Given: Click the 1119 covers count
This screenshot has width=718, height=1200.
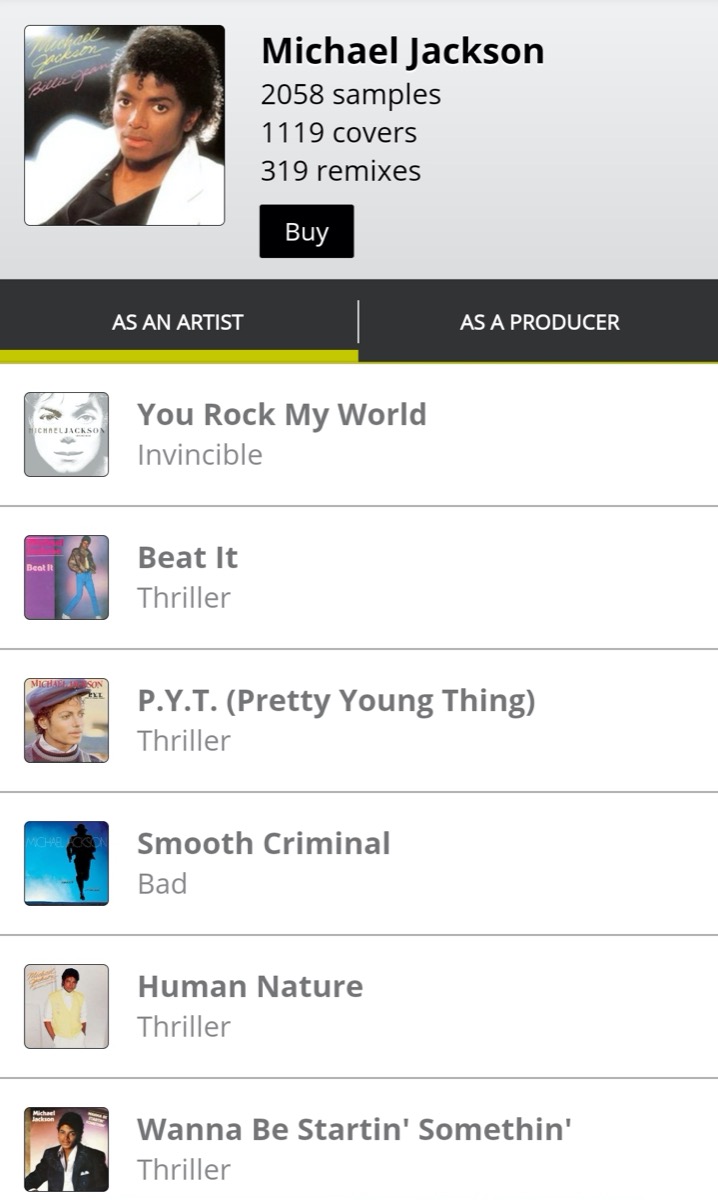Looking at the screenshot, I should 338,133.
